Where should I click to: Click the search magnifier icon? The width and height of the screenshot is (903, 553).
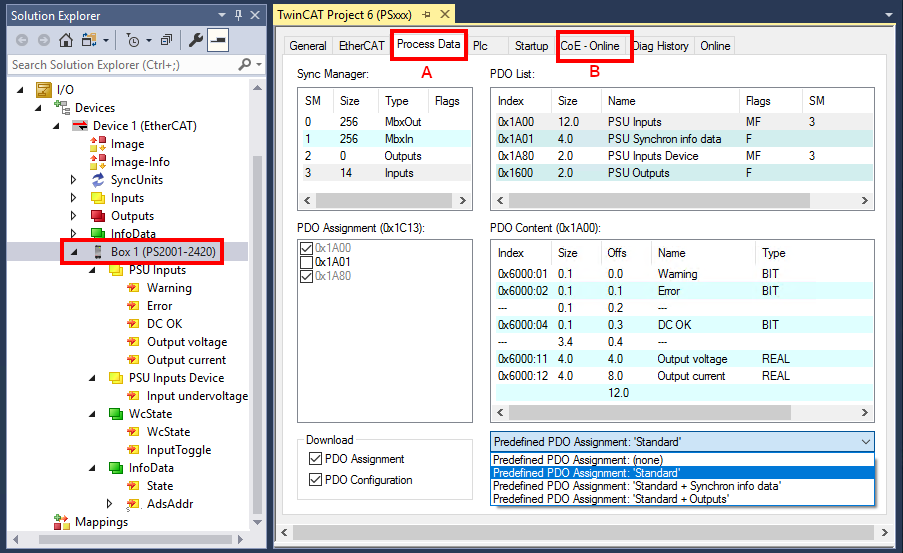coord(245,65)
